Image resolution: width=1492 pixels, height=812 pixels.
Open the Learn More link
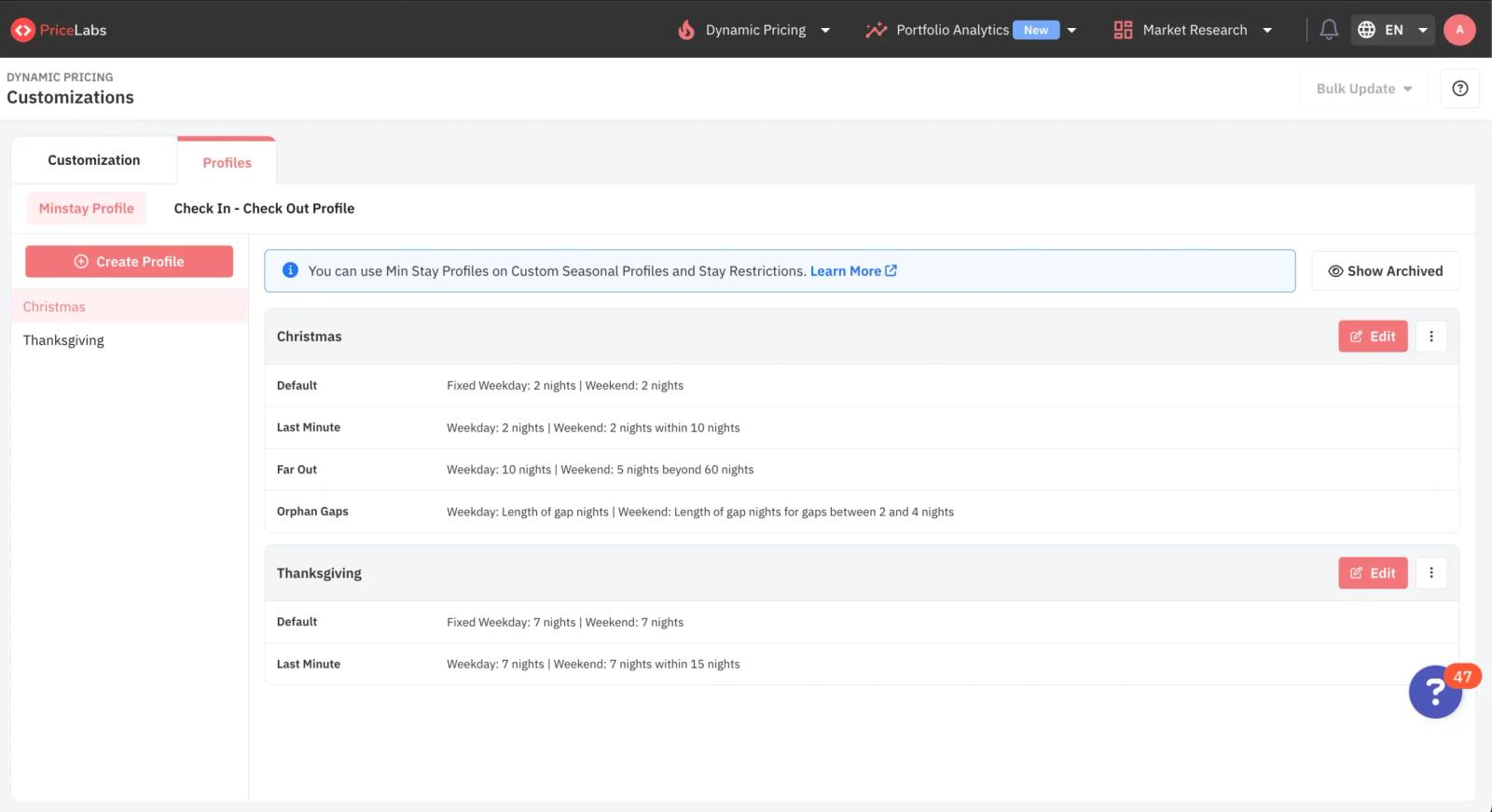(853, 271)
